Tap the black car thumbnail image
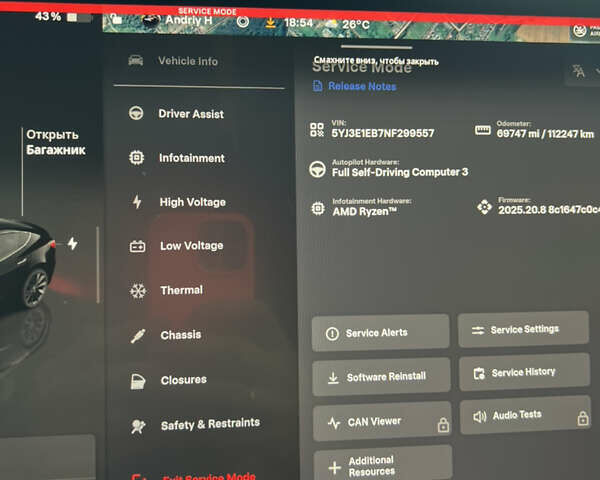 (x=26, y=264)
